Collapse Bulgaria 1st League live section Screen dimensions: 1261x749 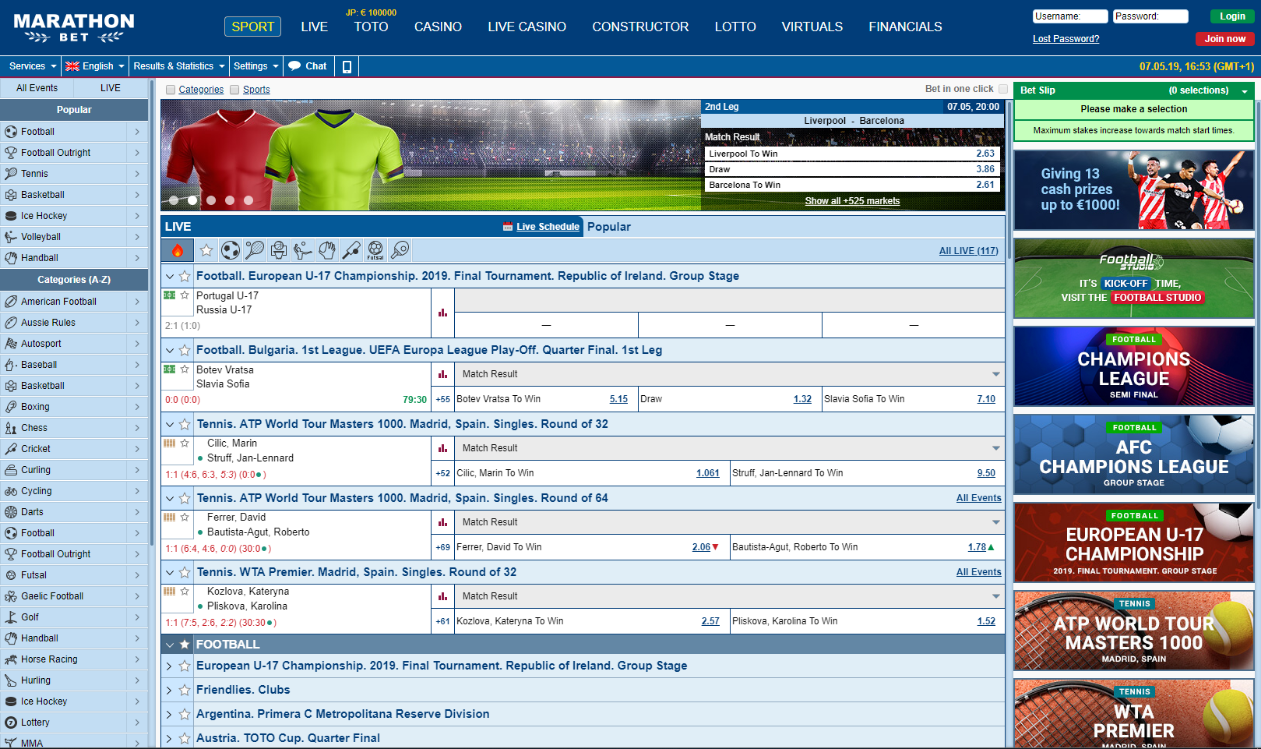coord(169,350)
